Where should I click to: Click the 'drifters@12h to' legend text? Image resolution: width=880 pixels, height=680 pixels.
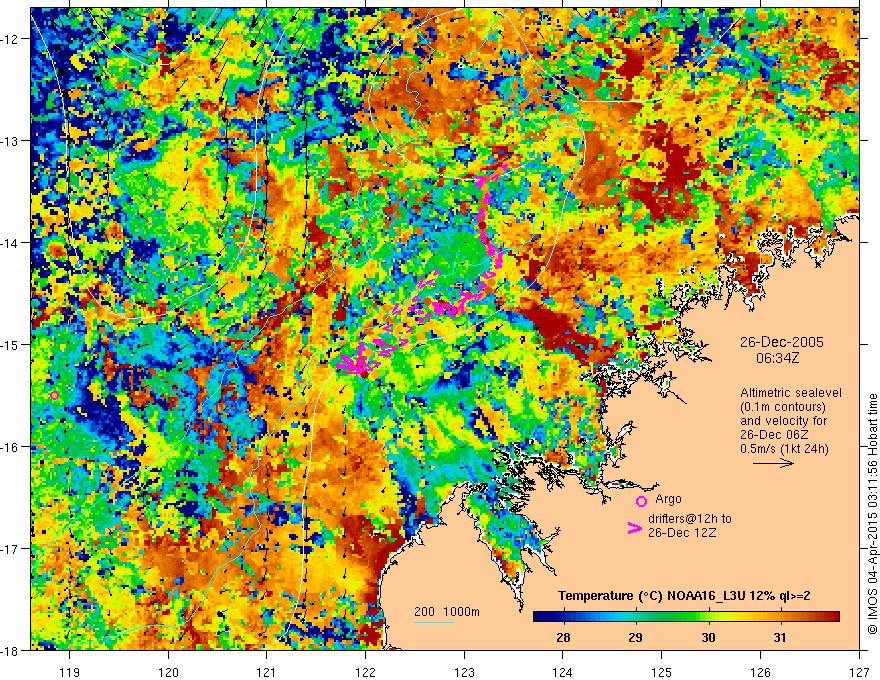coord(690,519)
